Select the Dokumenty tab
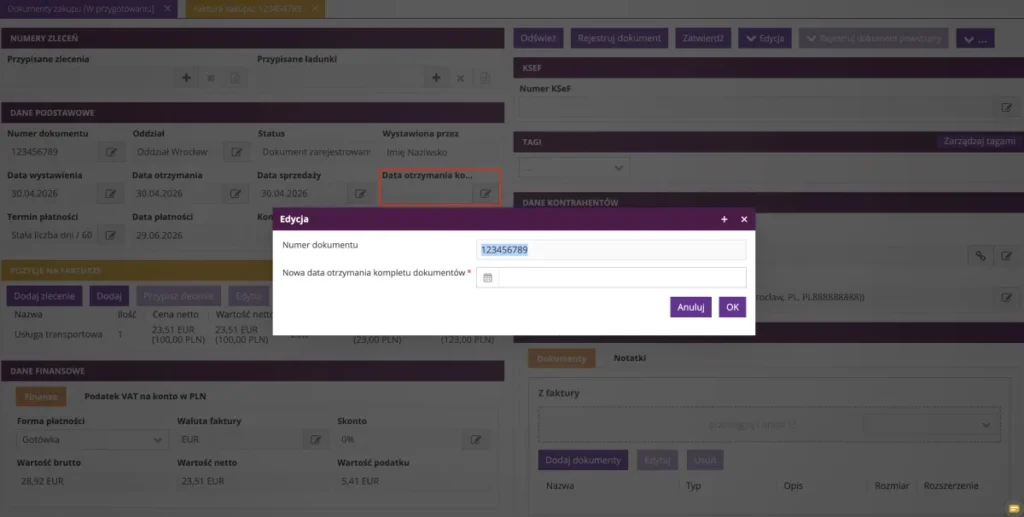The image size is (1024, 517). 562,358
